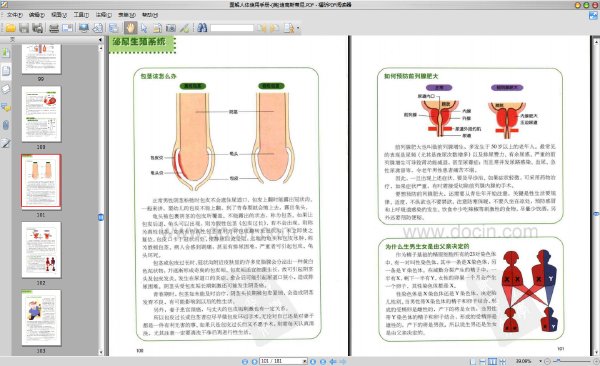Image resolution: width=600 pixels, height=366 pixels.
Task: Click the panel splitter handle button
Action: 101,217
